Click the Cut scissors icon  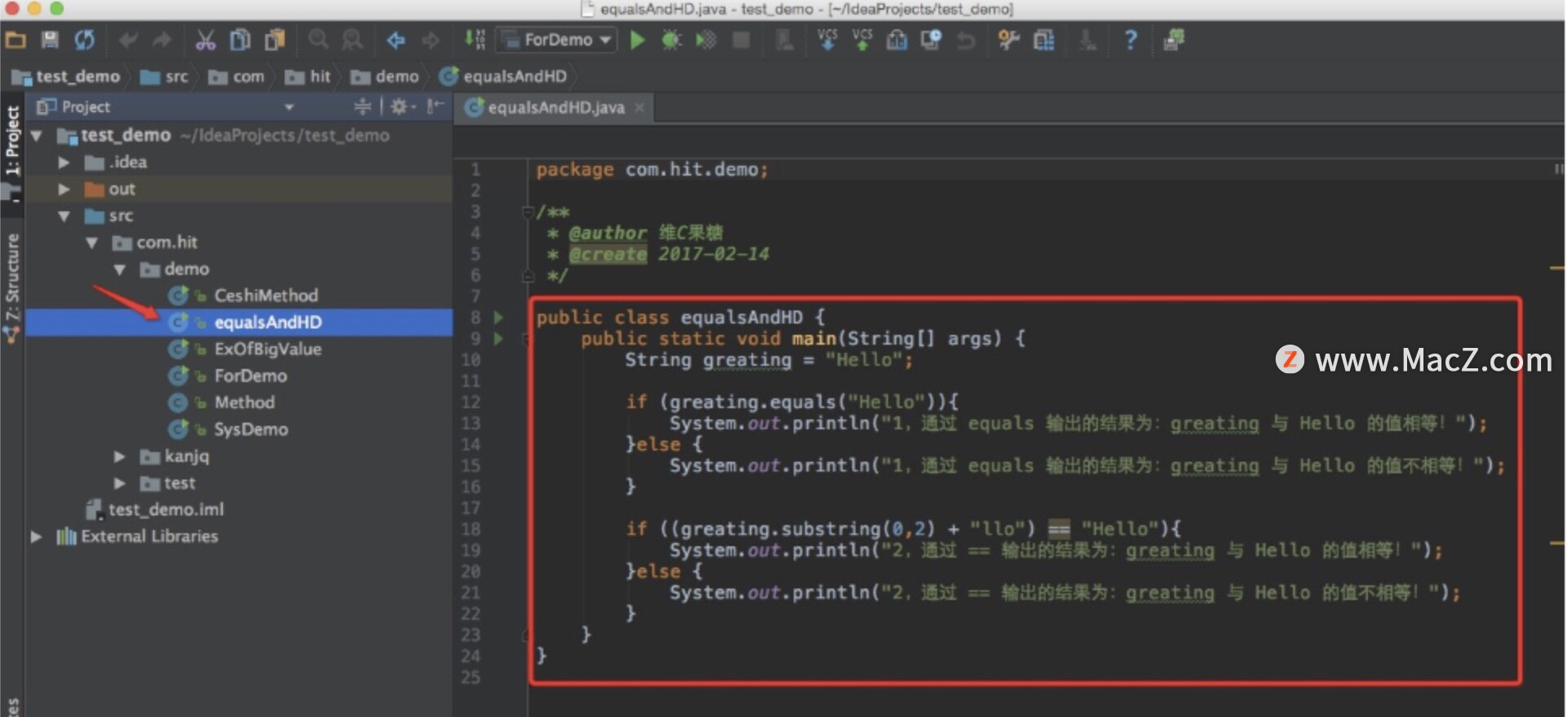point(205,40)
